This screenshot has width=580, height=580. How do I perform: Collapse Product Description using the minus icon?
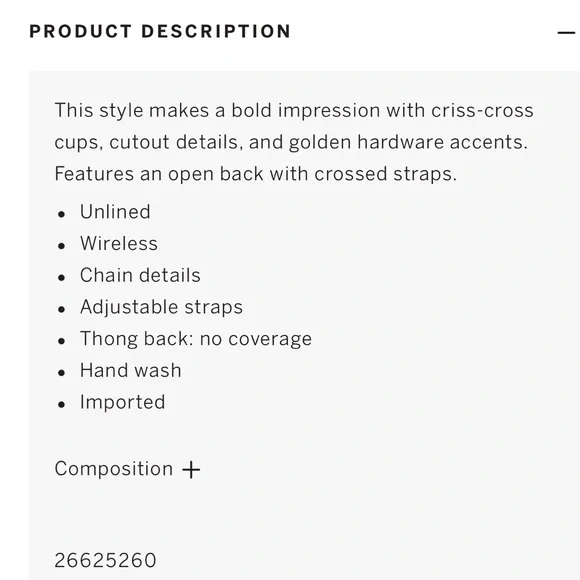coord(566,33)
